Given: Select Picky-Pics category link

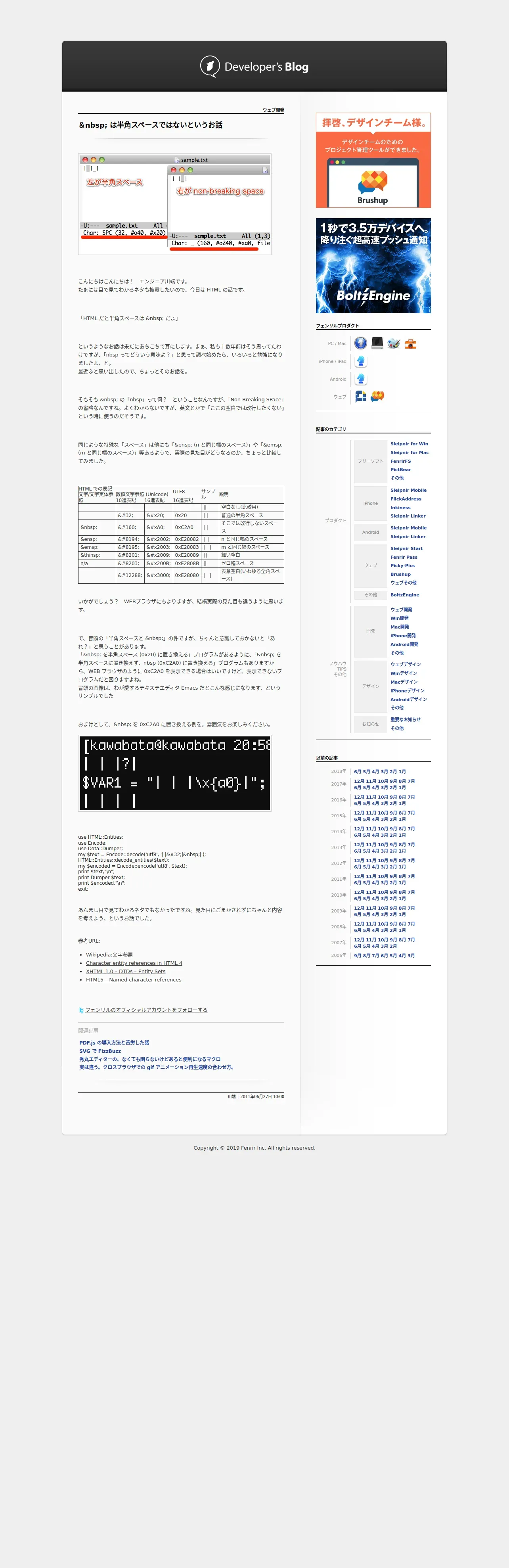Looking at the screenshot, I should 402,565.
